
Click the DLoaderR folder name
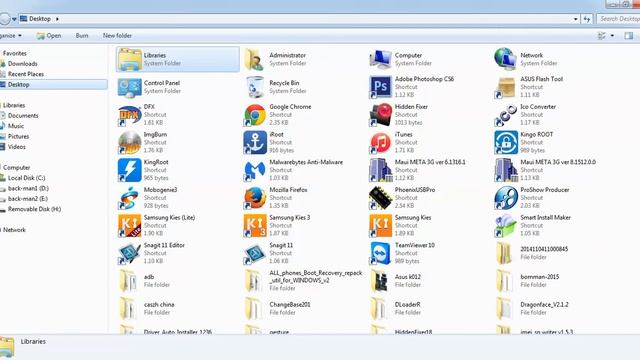tap(407, 304)
